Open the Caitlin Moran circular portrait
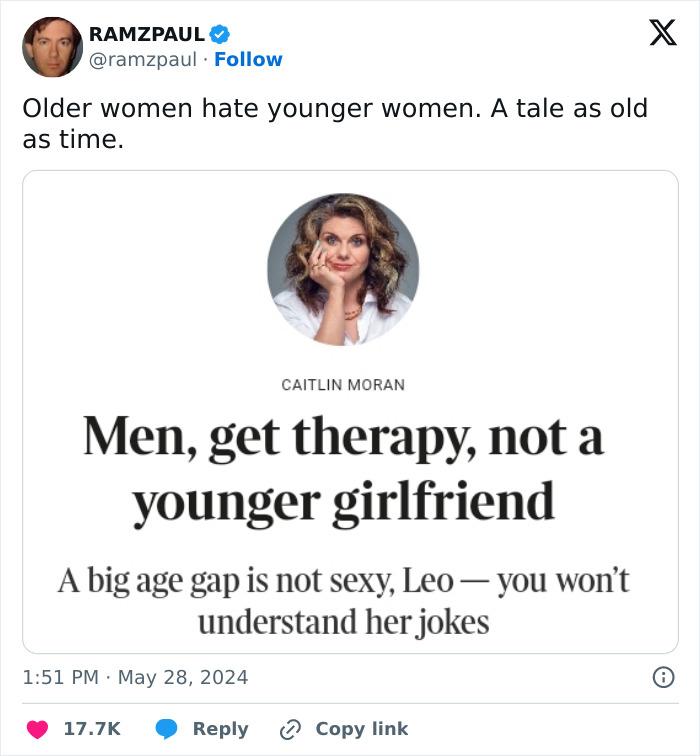Viewport: 700px width, 756px height. (x=343, y=270)
